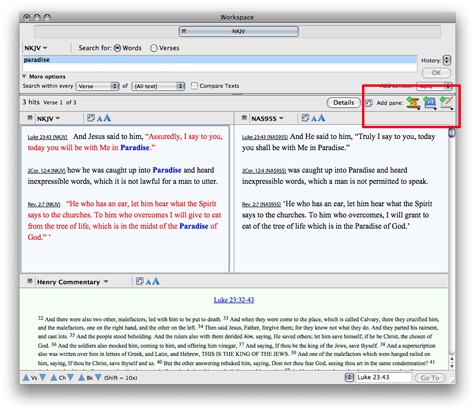Open NKJV pane in separate window icon

pos(91,118)
